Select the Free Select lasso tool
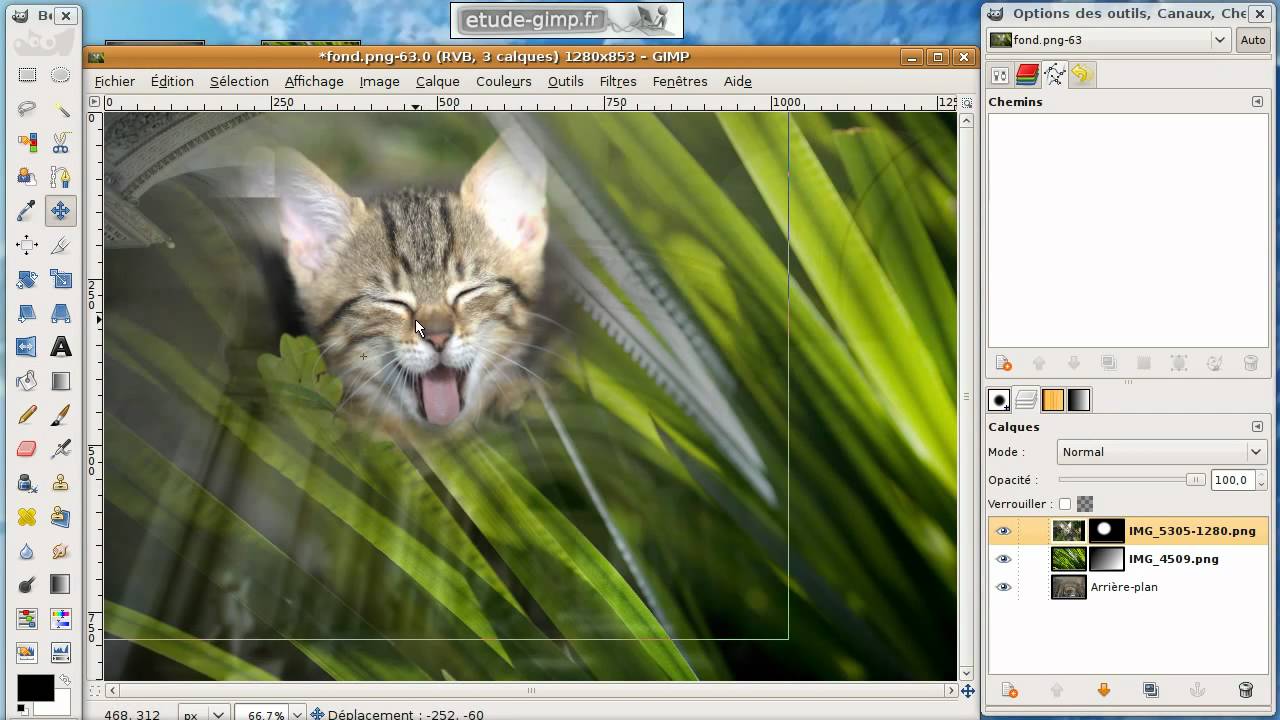This screenshot has height=720, width=1280. click(x=27, y=109)
